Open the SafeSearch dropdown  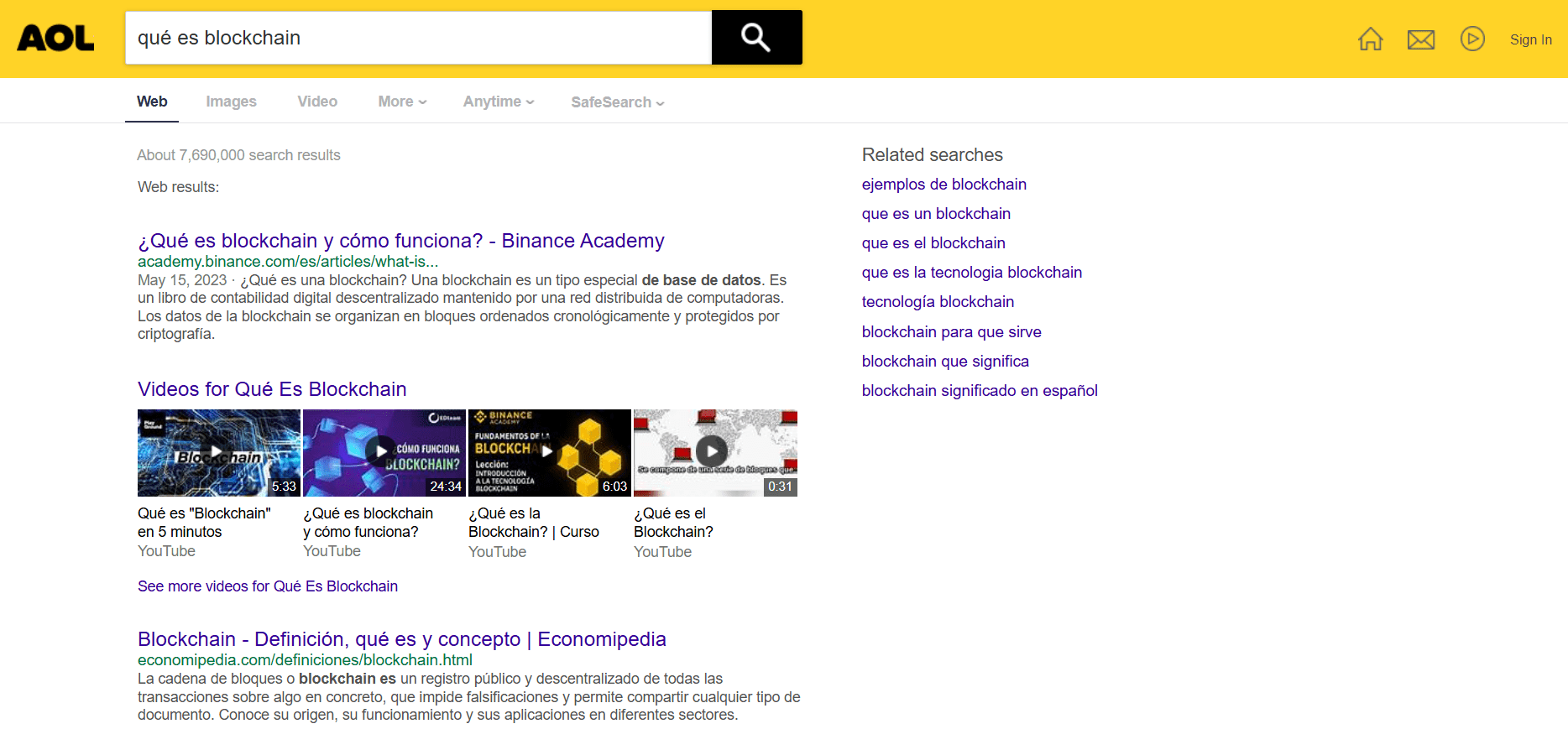618,102
